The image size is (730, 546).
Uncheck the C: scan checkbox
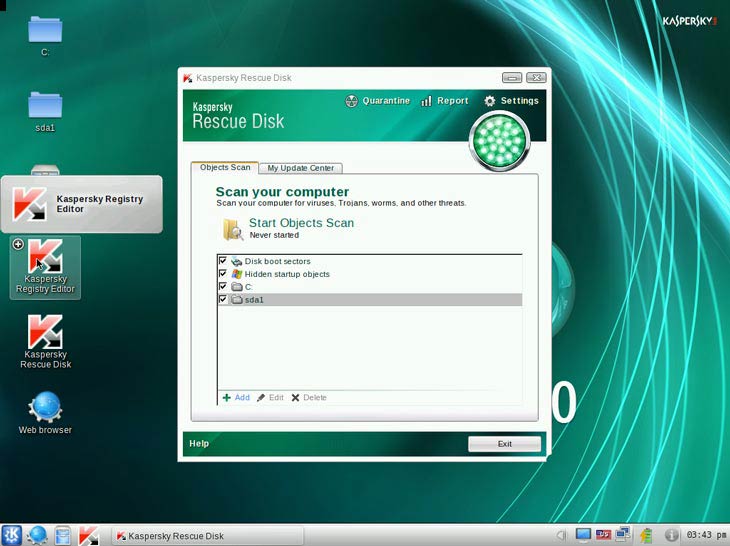point(223,286)
